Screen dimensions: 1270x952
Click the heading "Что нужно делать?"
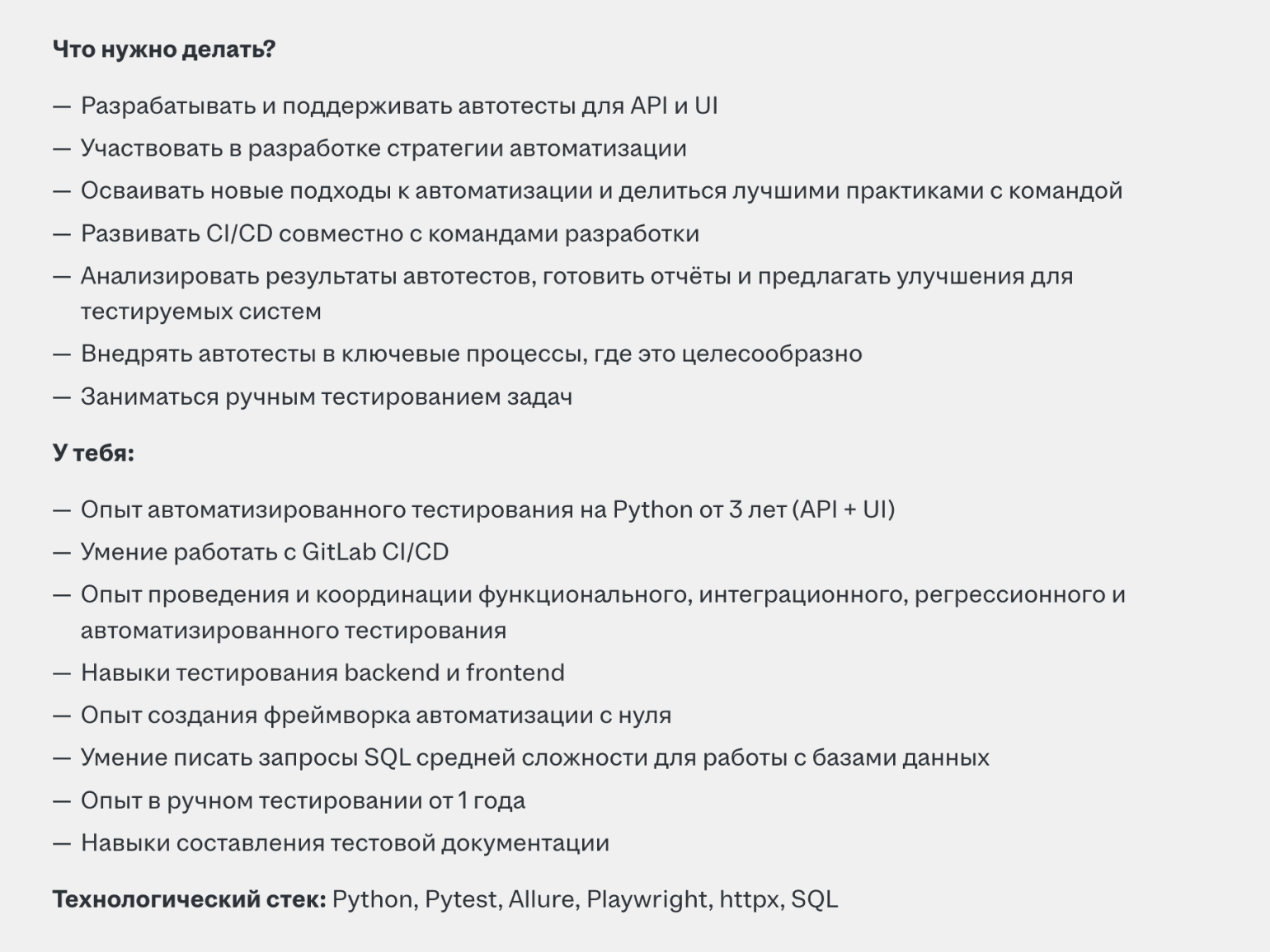click(163, 49)
